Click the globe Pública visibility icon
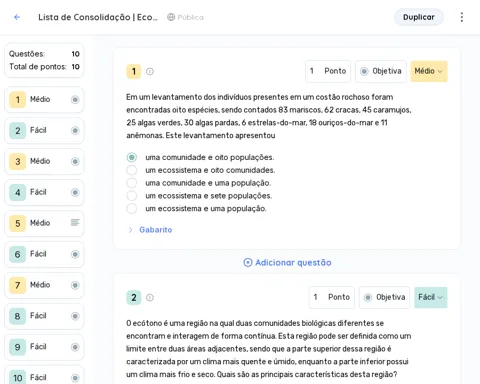480x384 pixels. 171,17
